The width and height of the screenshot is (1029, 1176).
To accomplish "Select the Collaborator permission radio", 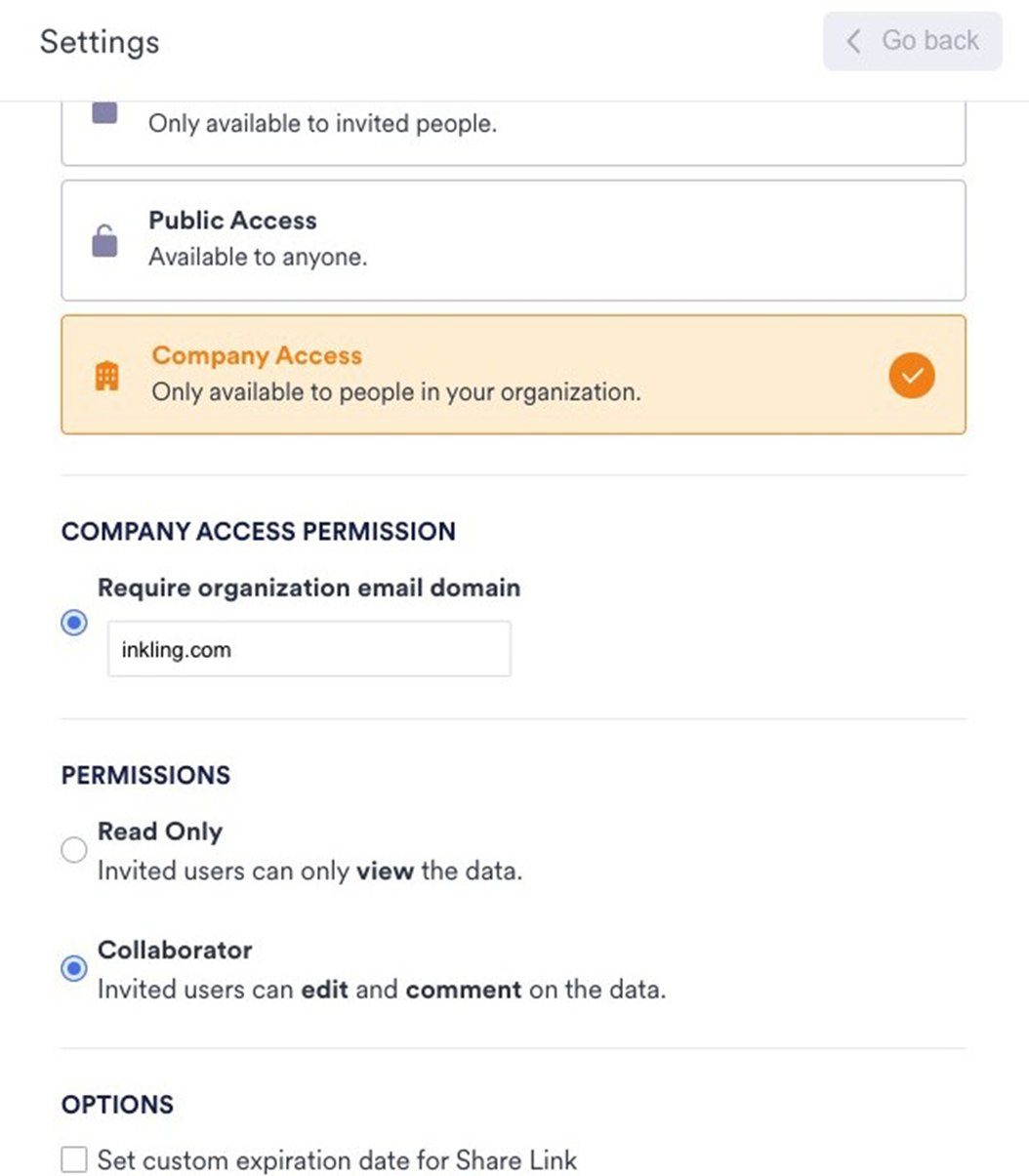I will pos(74,968).
